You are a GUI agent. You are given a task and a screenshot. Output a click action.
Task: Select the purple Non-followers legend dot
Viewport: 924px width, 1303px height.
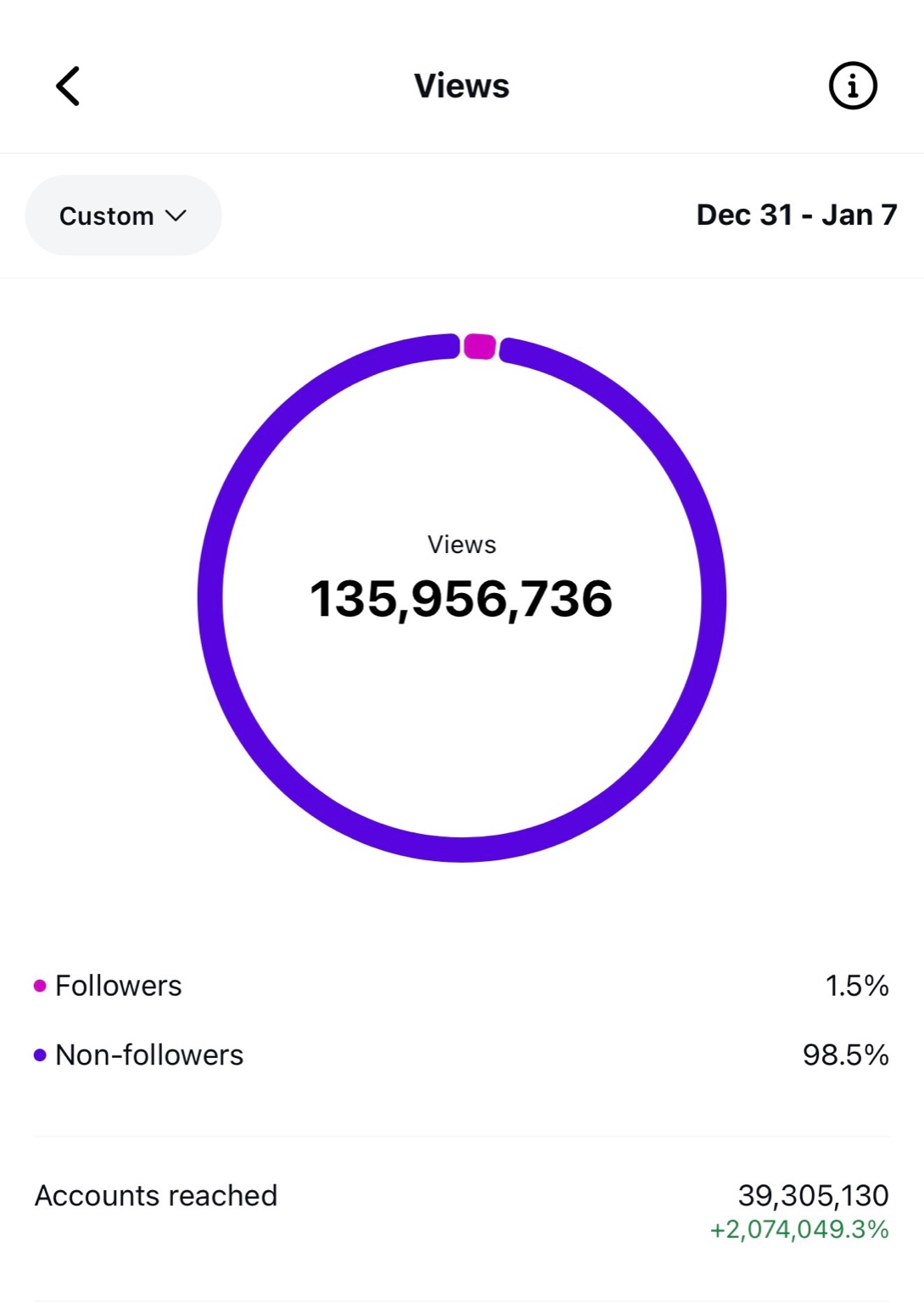click(x=37, y=1054)
